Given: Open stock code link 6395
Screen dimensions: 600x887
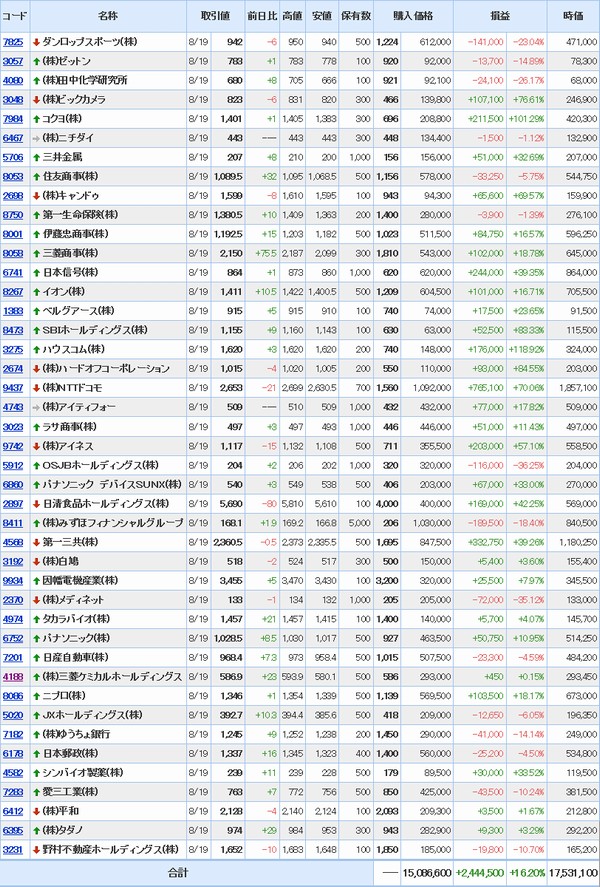Looking at the screenshot, I should click(13, 831).
